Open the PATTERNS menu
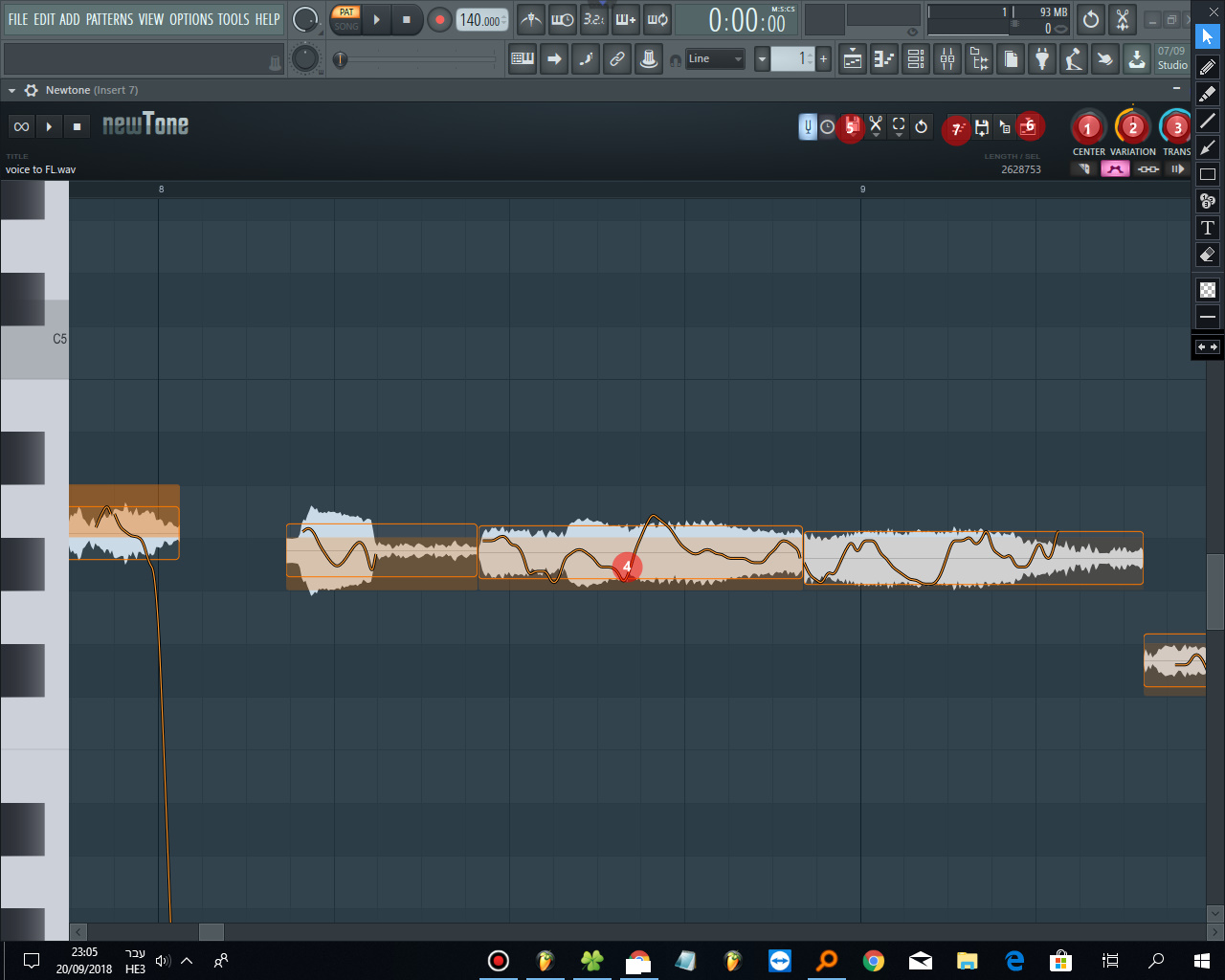Screen dimensions: 1225x980 tap(109, 19)
